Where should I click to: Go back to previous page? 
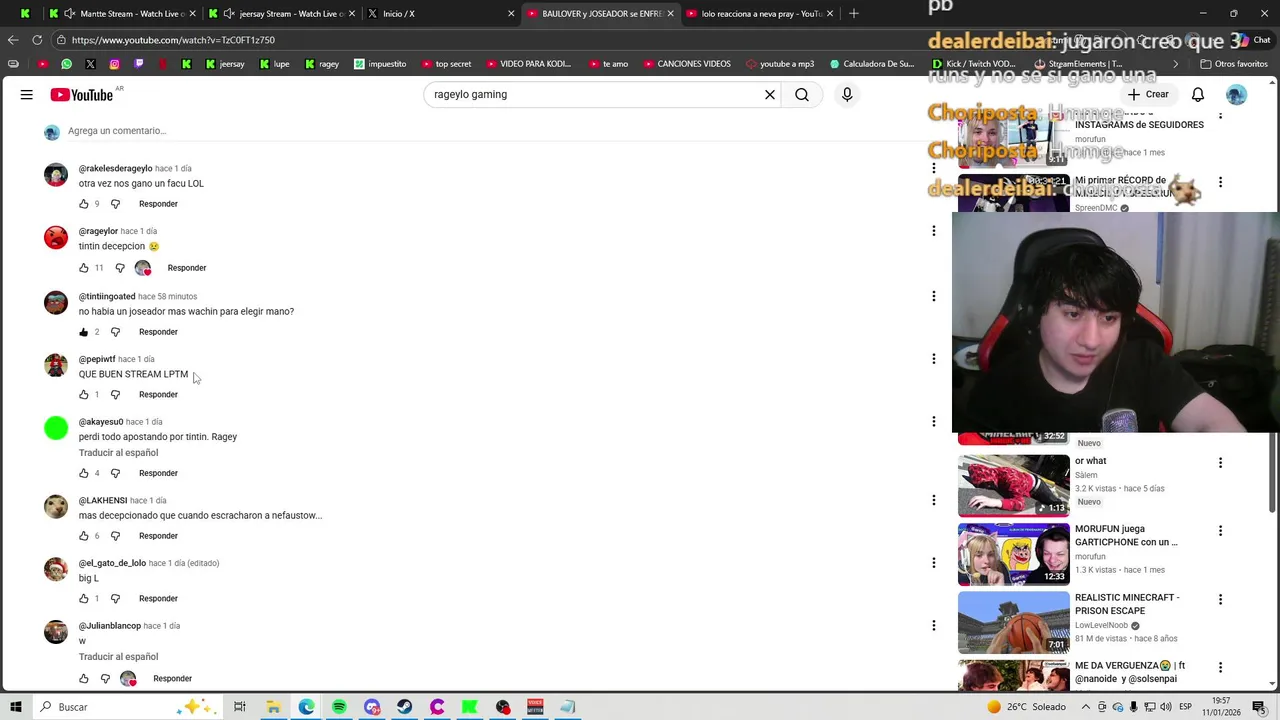click(x=12, y=40)
